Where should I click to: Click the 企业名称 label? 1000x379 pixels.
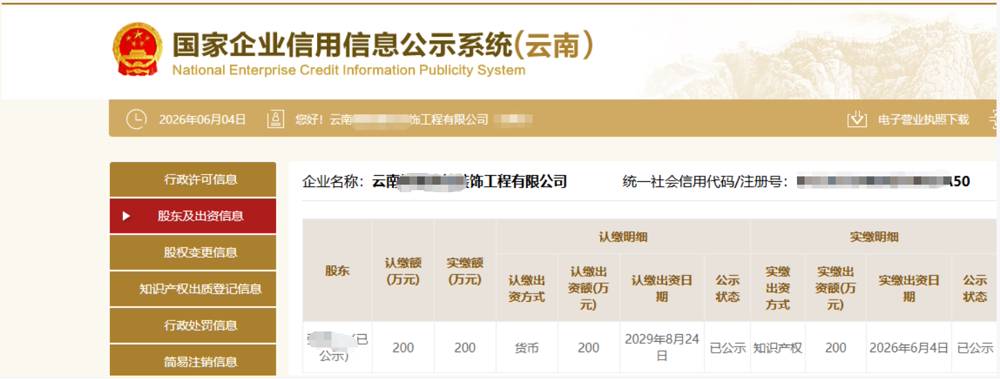pyautogui.click(x=332, y=182)
